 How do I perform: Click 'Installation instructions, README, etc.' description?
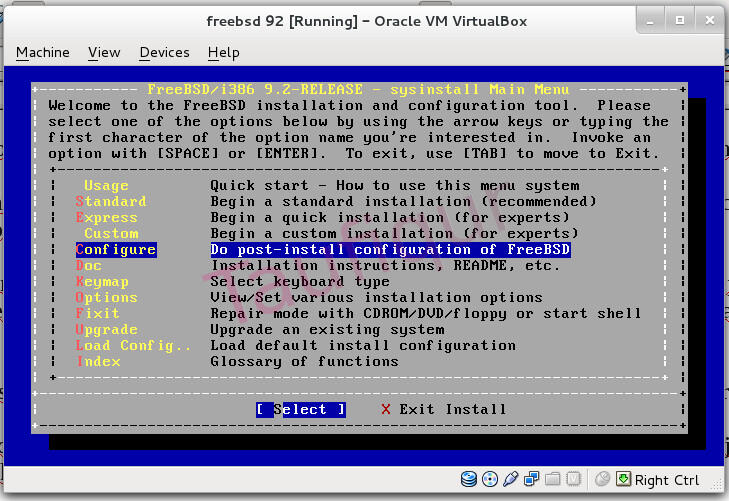click(x=385, y=265)
